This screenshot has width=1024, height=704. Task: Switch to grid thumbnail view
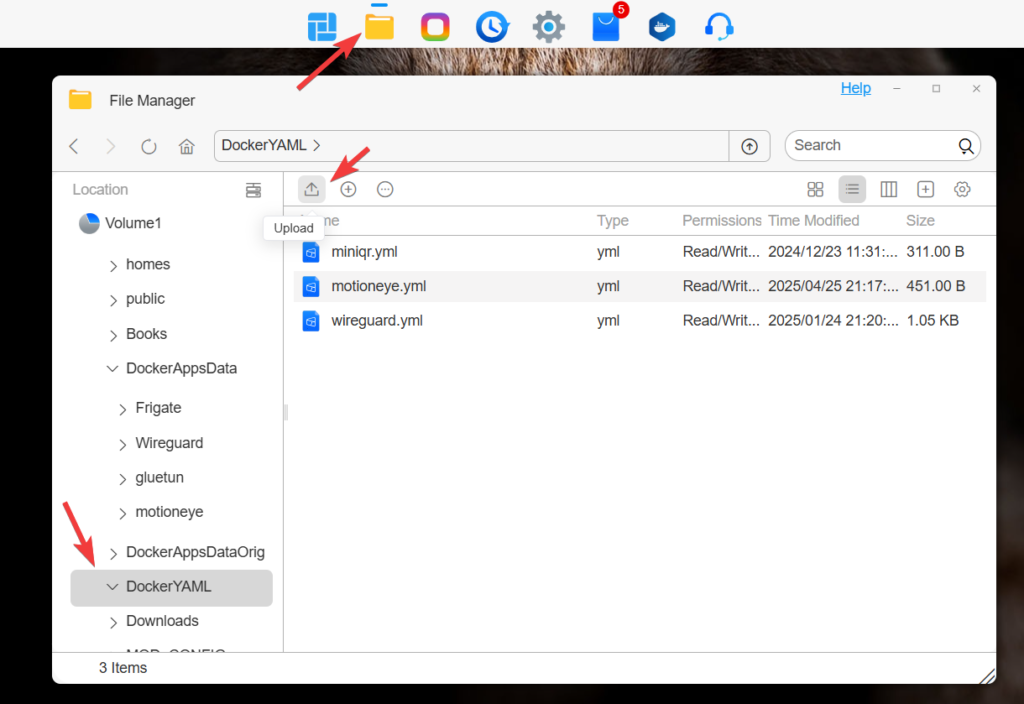pos(815,189)
